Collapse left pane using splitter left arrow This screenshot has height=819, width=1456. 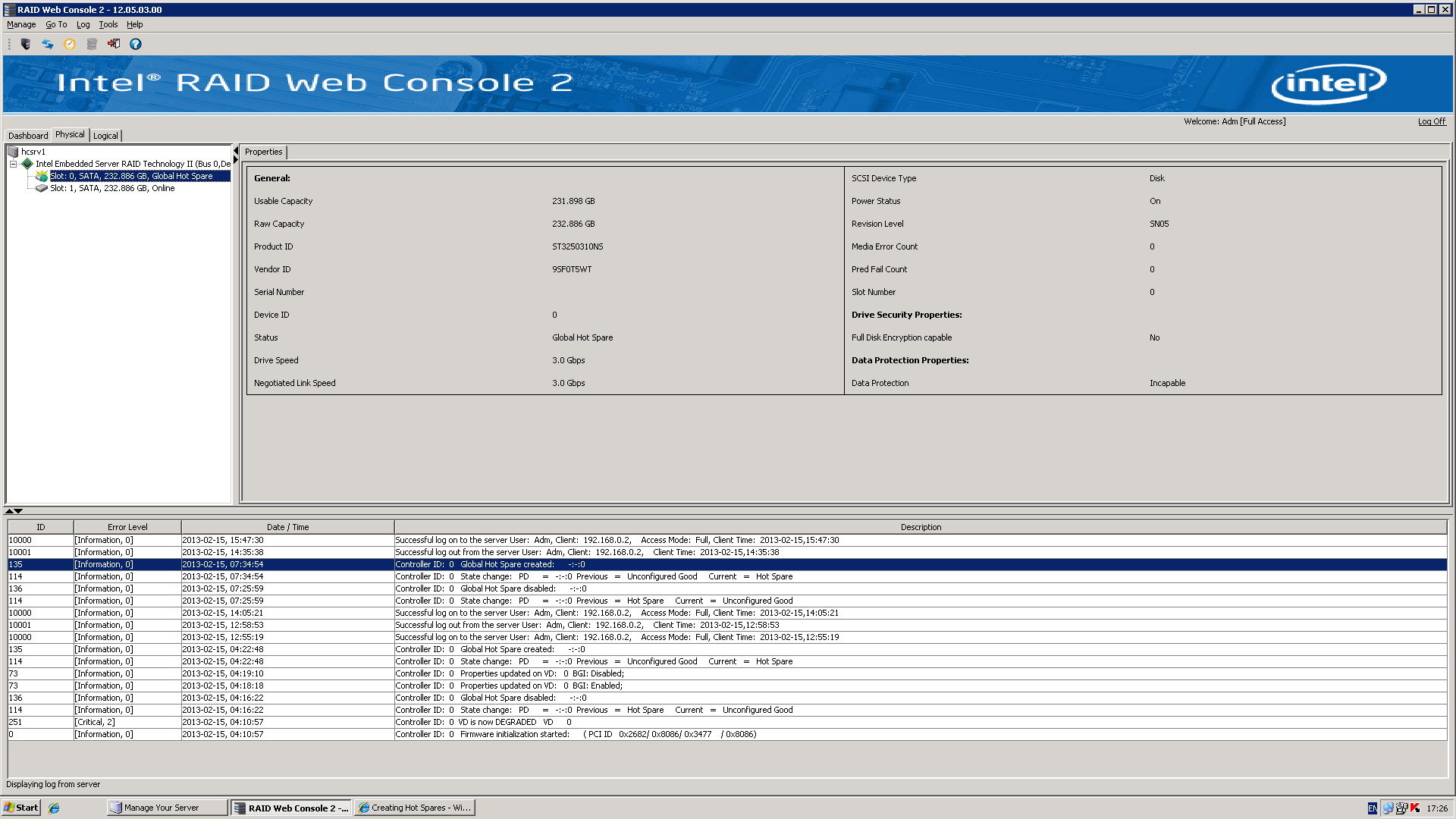click(x=236, y=151)
